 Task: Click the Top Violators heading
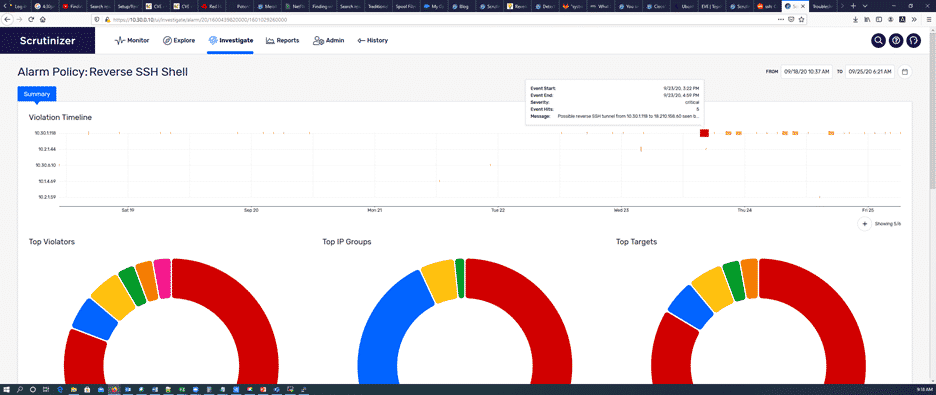click(51, 242)
